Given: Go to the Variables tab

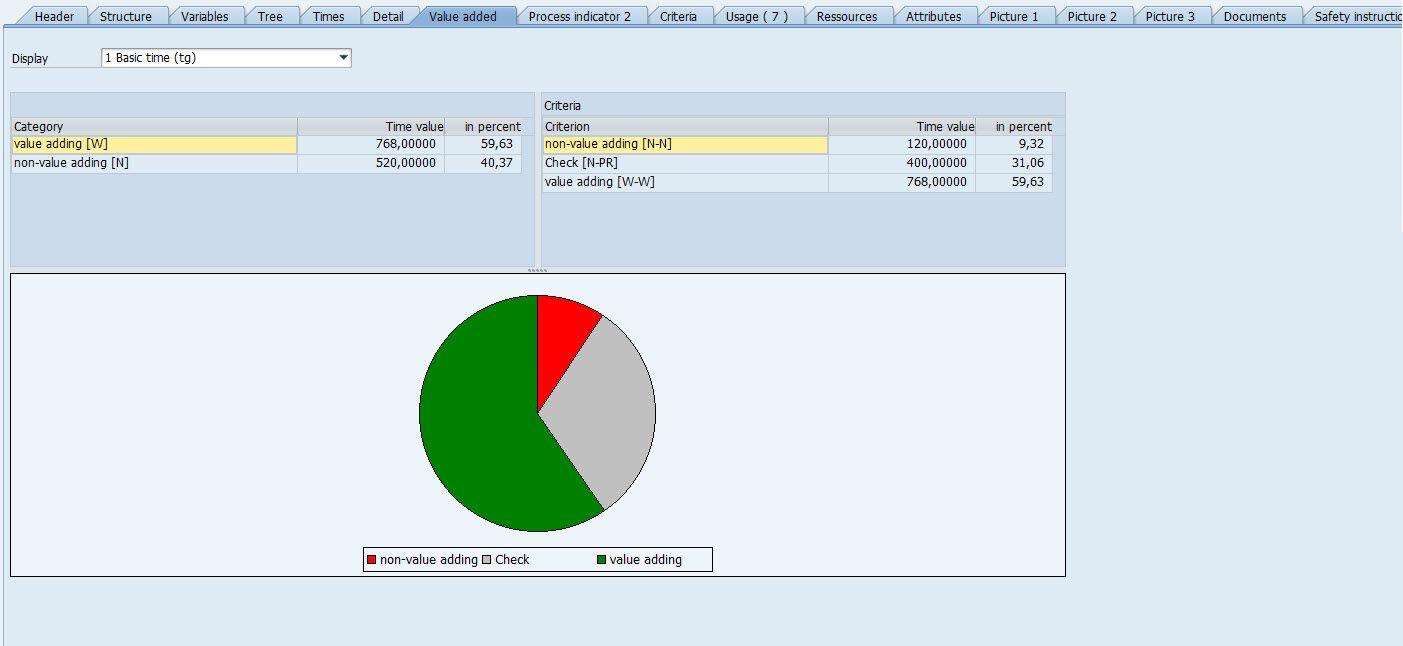Looking at the screenshot, I should [x=204, y=16].
